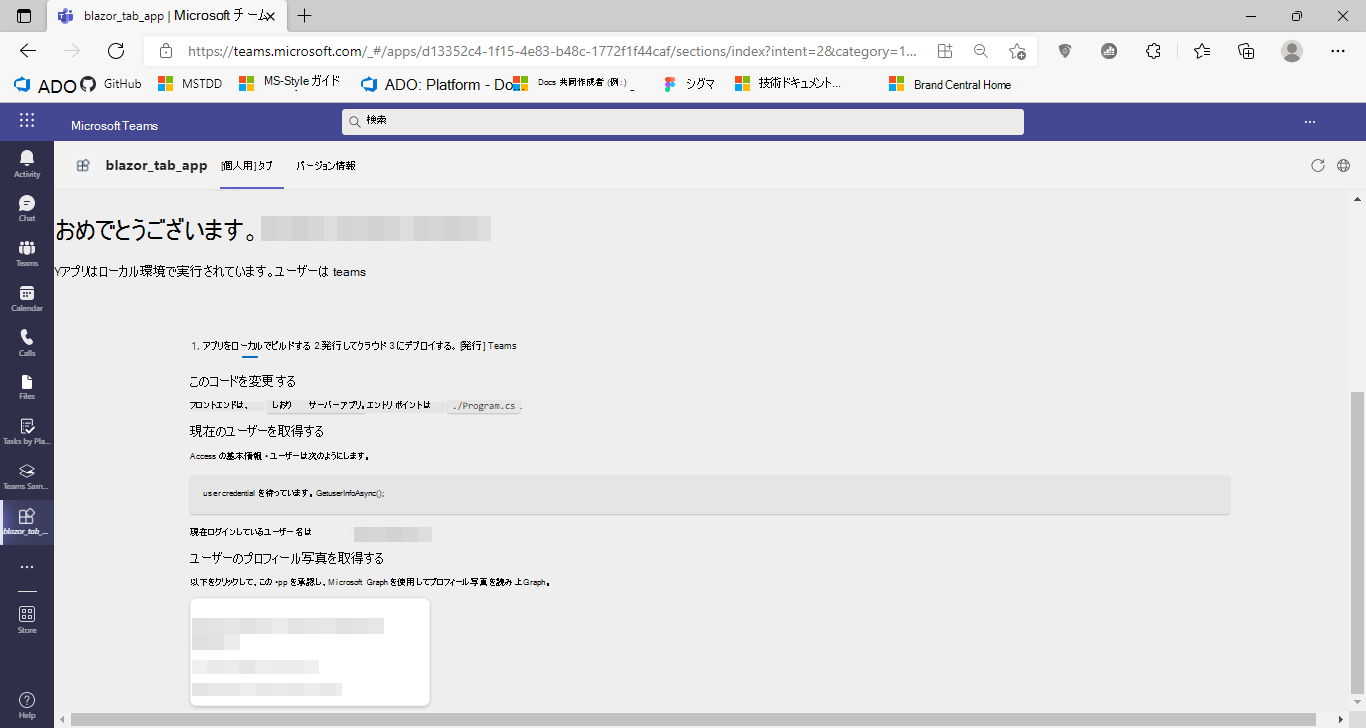Open ADO: Platform bookmark

pyautogui.click(x=436, y=85)
